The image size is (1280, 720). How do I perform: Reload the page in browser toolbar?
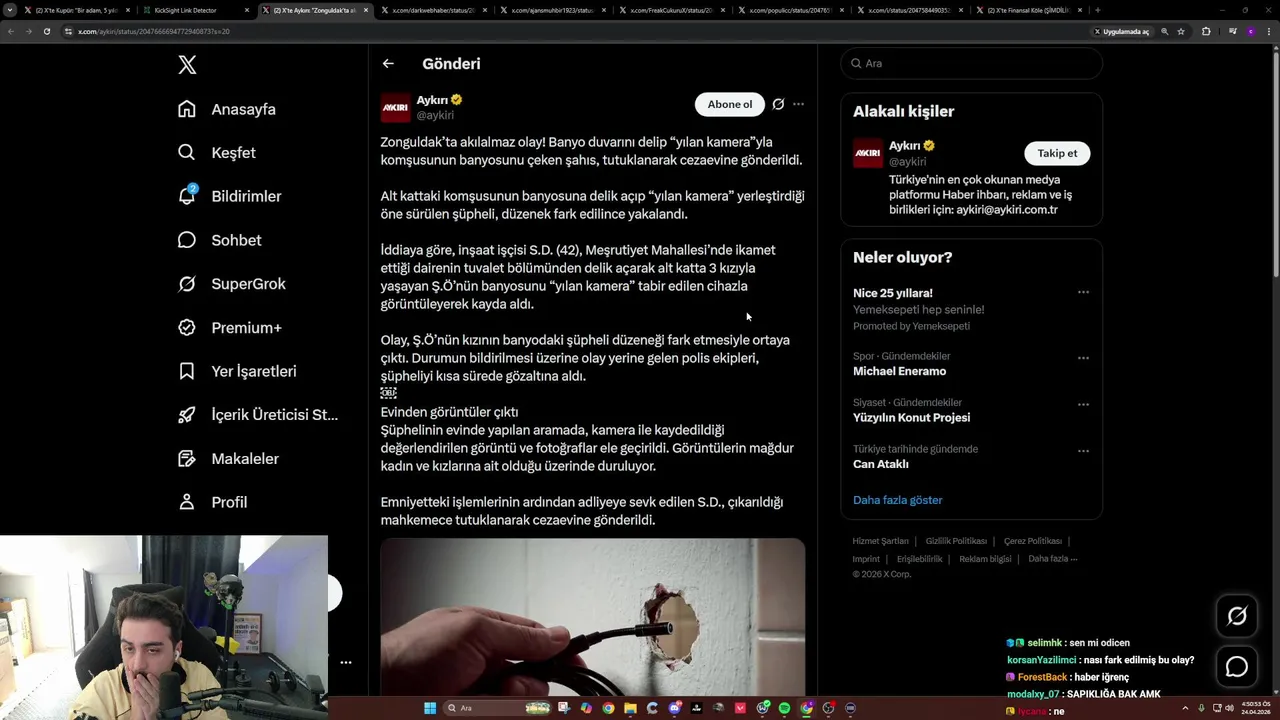coord(46,31)
